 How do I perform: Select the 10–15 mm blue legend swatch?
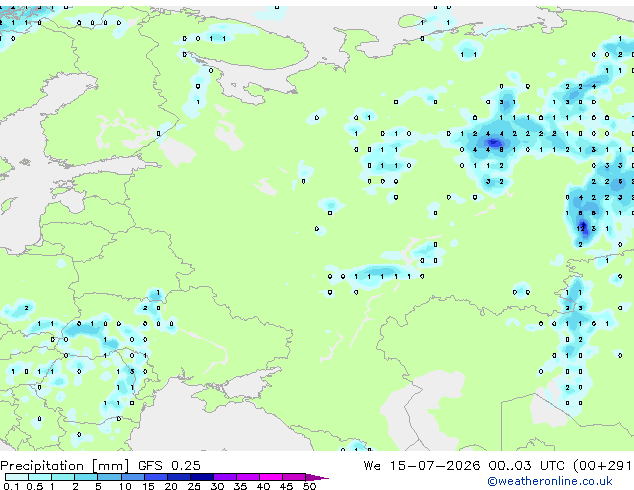click(x=133, y=477)
